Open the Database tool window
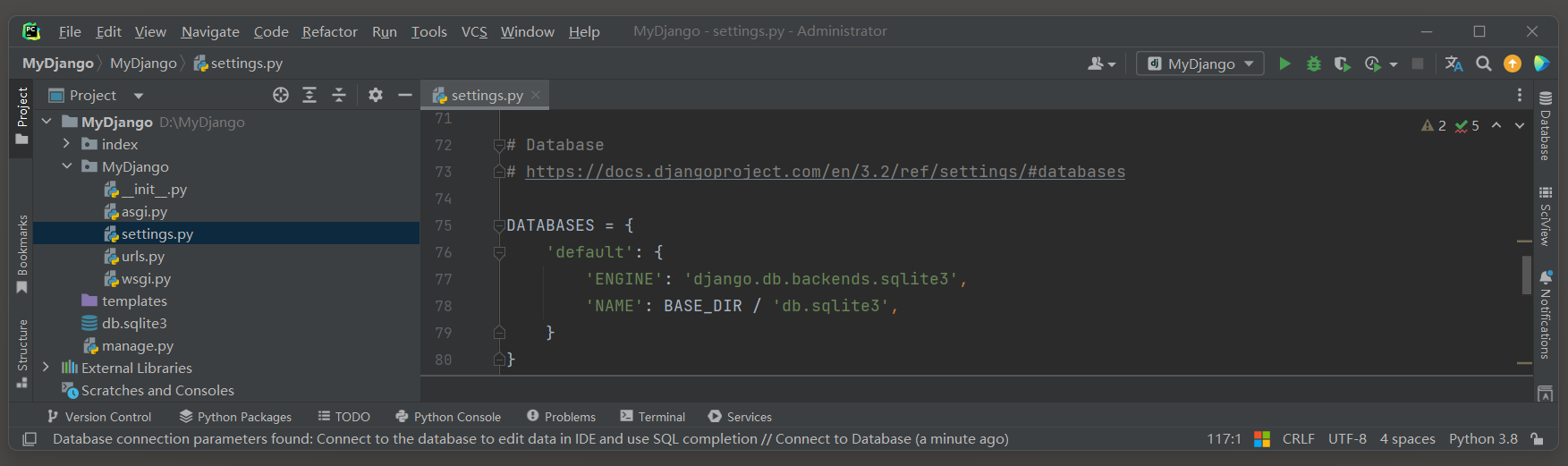 1545,125
